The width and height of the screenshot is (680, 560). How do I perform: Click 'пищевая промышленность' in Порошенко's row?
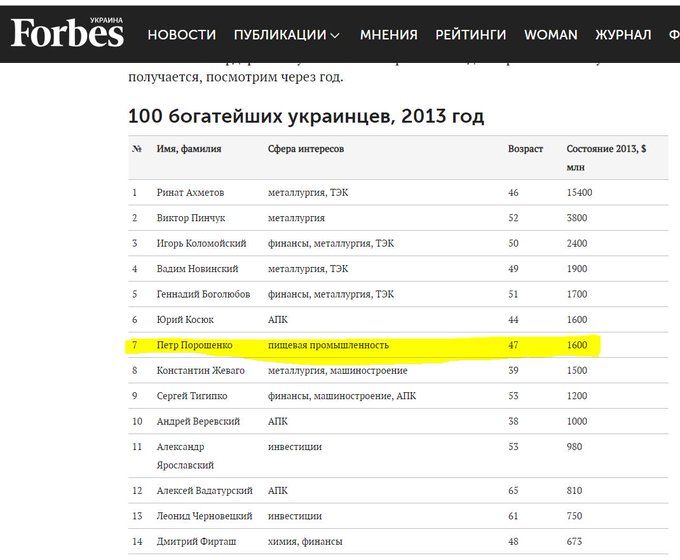(328, 345)
